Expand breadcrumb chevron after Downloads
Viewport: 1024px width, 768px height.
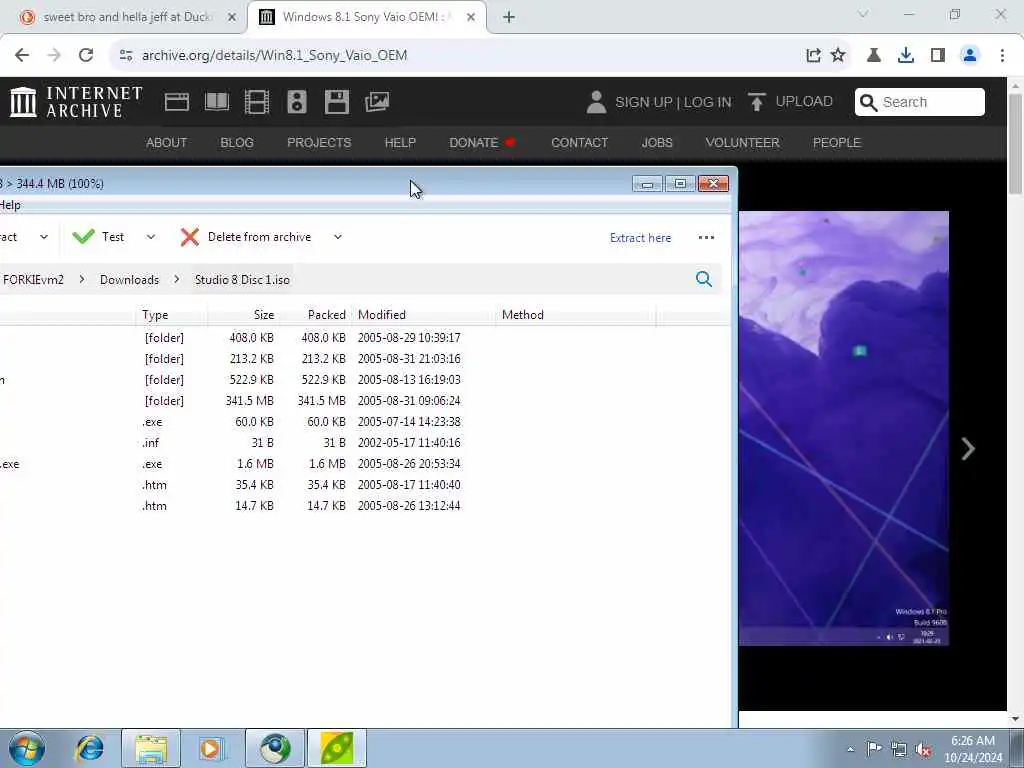(x=177, y=280)
